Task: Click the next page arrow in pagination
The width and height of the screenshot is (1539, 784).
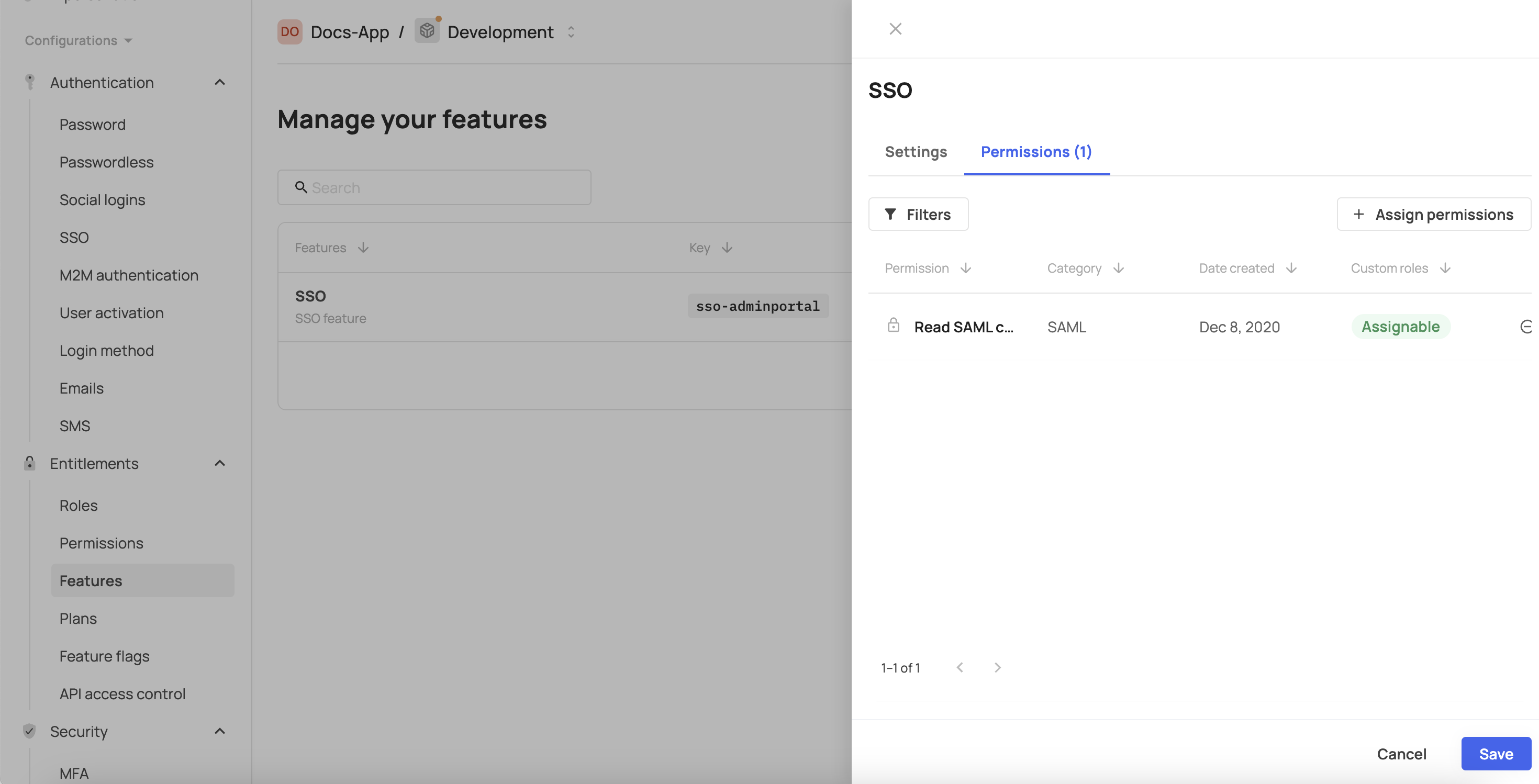Action: (997, 667)
